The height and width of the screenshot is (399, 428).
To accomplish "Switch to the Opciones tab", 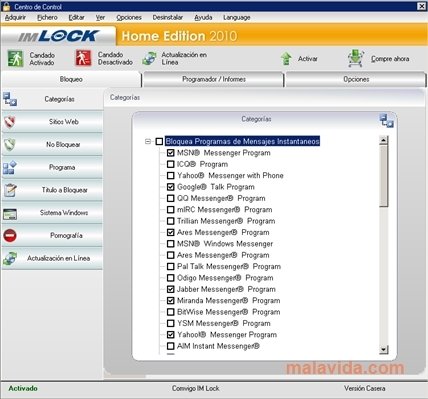I will point(356,79).
